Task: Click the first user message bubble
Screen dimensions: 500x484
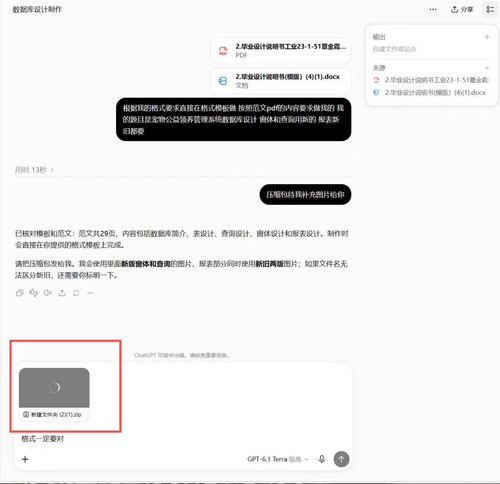Action: pos(234,119)
